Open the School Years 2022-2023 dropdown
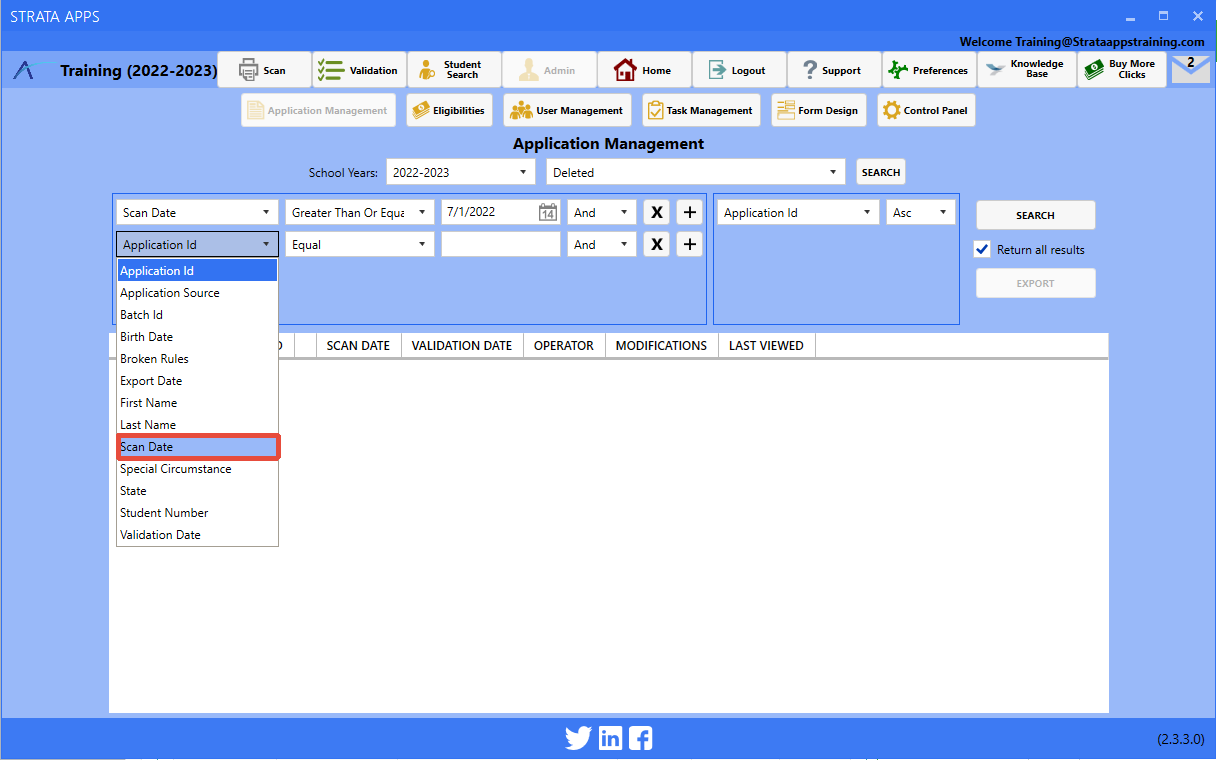 point(461,172)
